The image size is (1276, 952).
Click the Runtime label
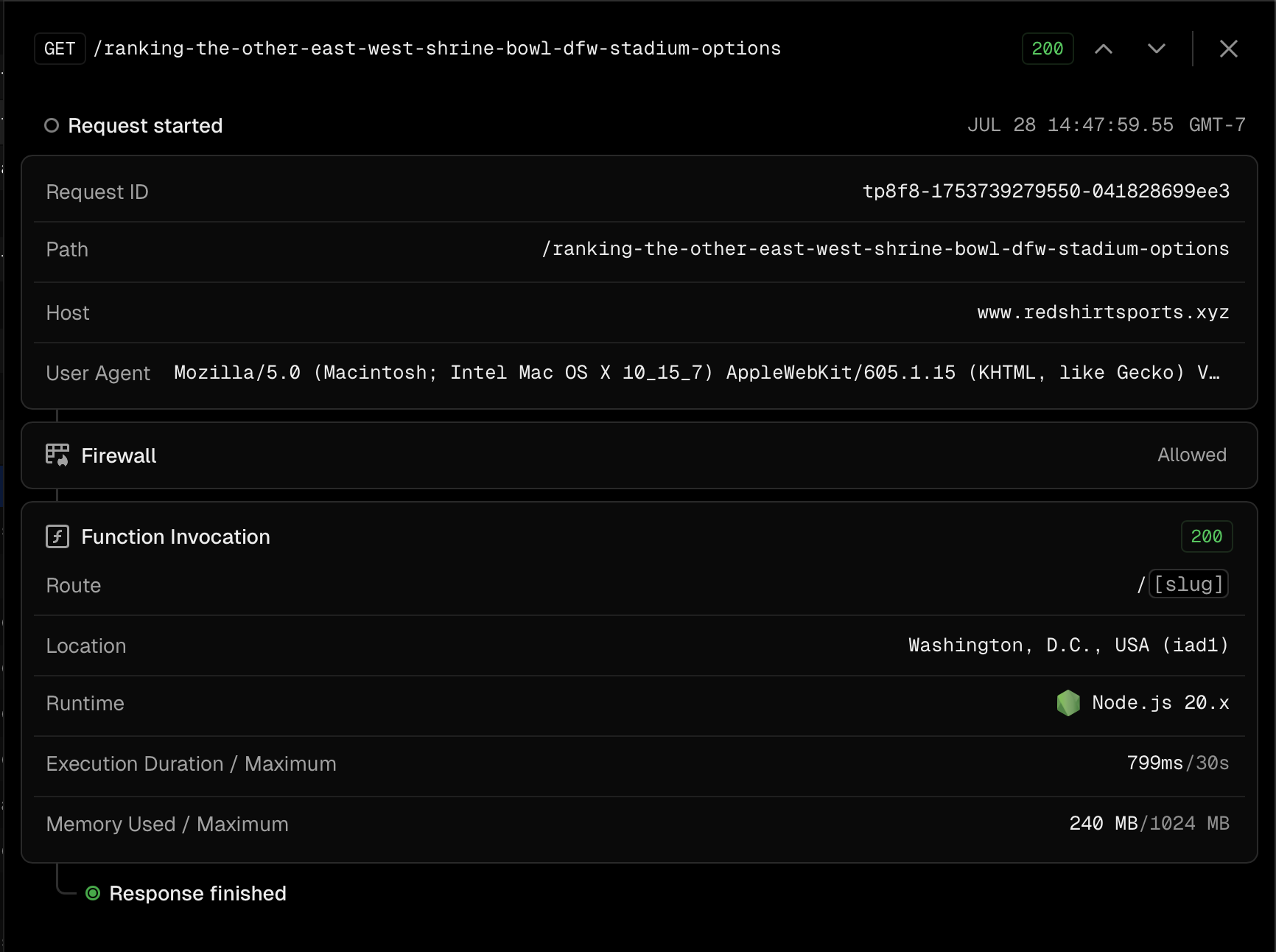pos(85,704)
